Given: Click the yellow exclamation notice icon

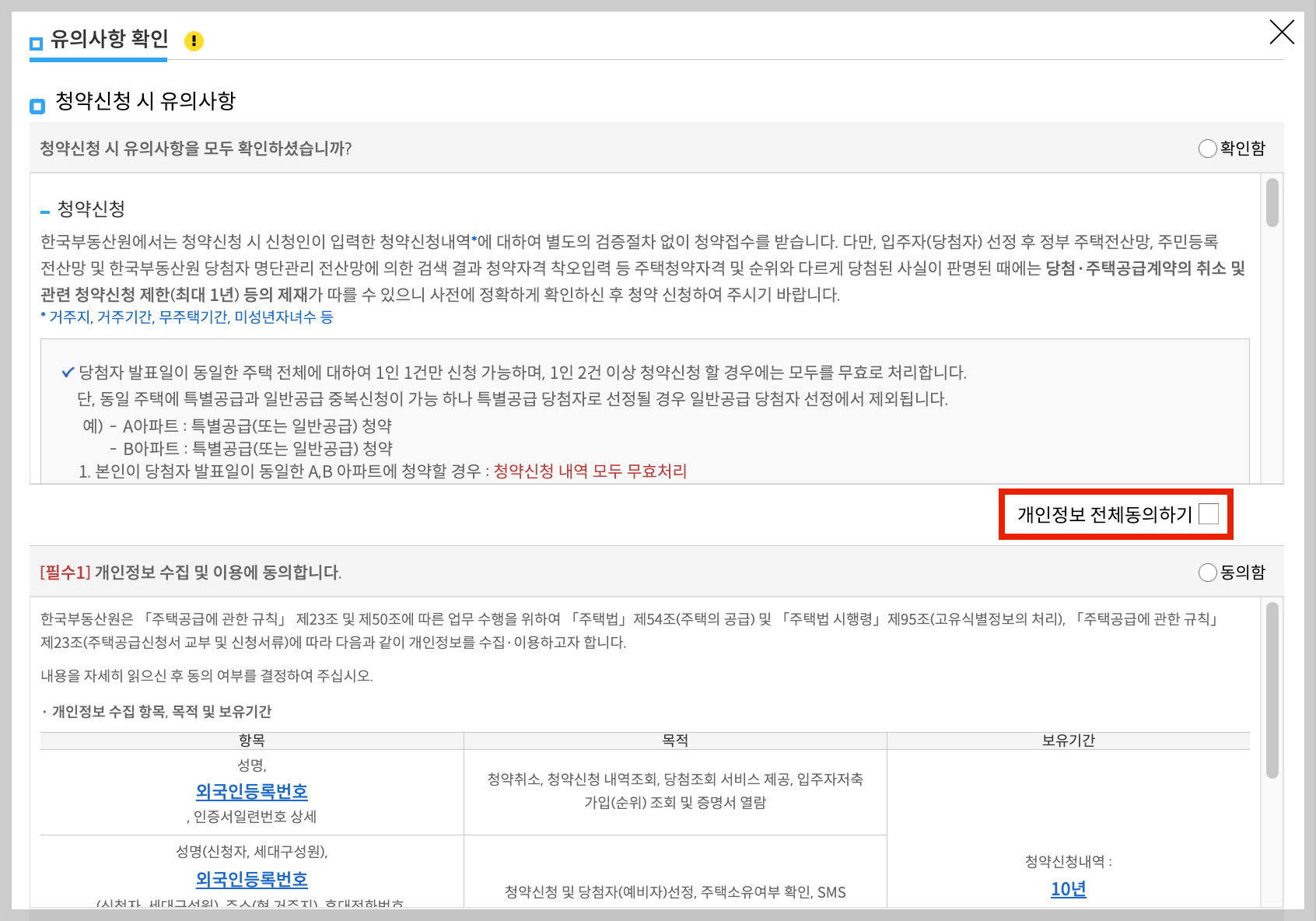Looking at the screenshot, I should [194, 40].
